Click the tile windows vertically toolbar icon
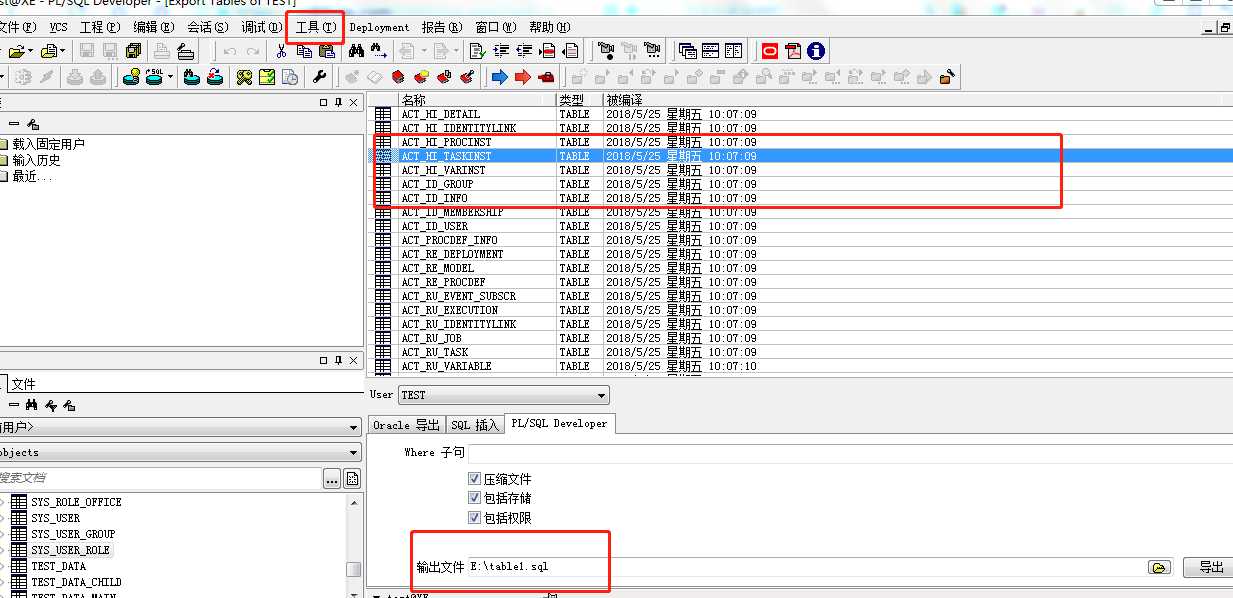The height and width of the screenshot is (598, 1233). [734, 50]
